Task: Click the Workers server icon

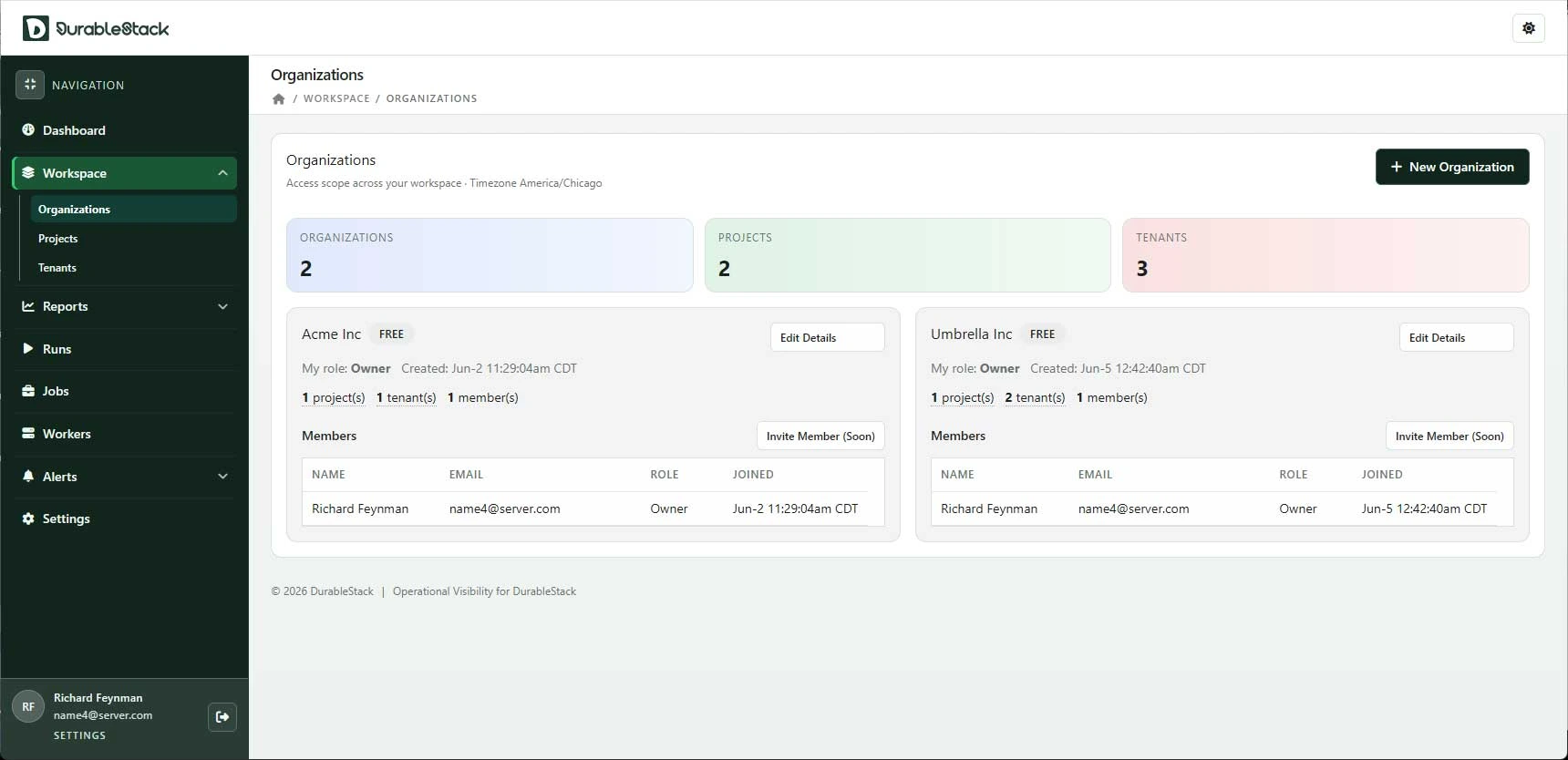Action: (x=28, y=434)
